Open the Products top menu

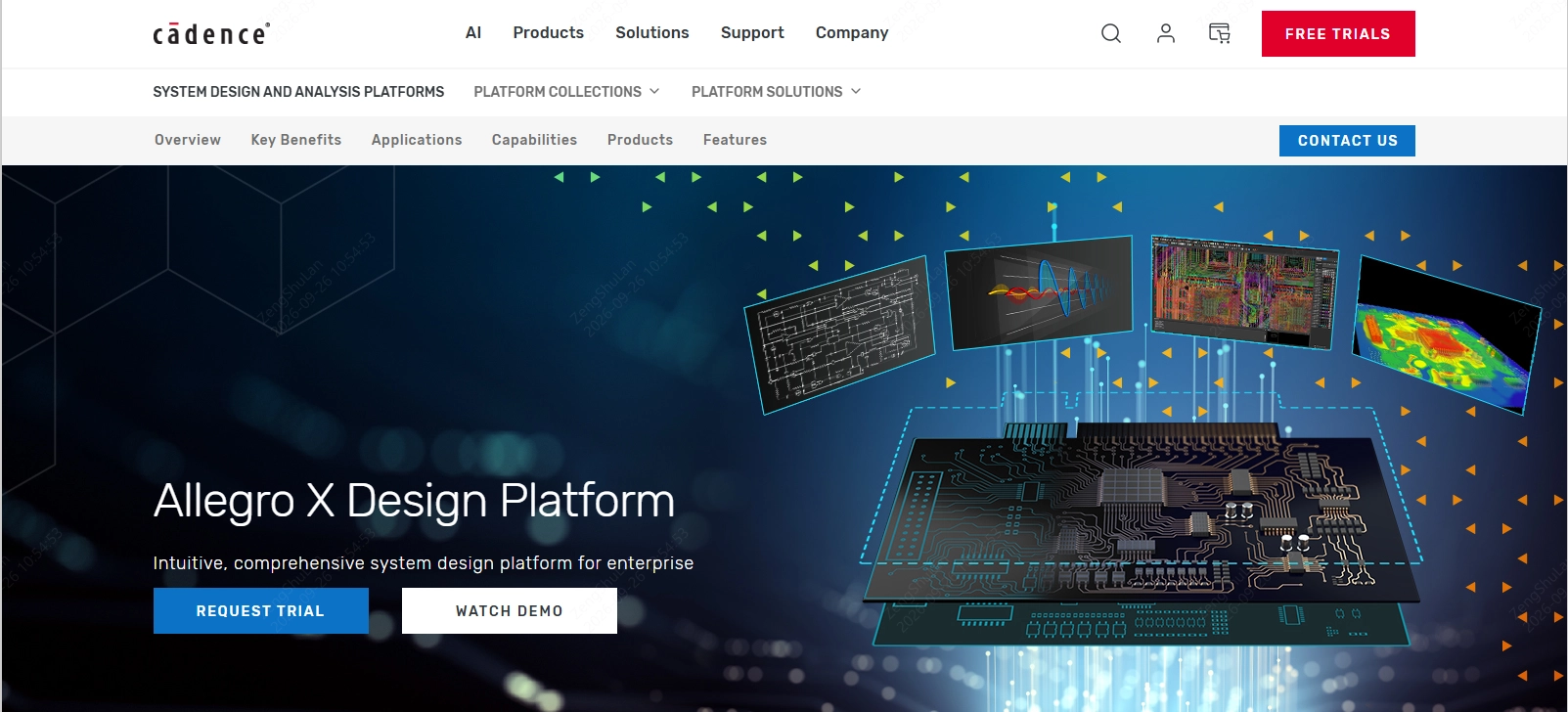click(x=548, y=32)
